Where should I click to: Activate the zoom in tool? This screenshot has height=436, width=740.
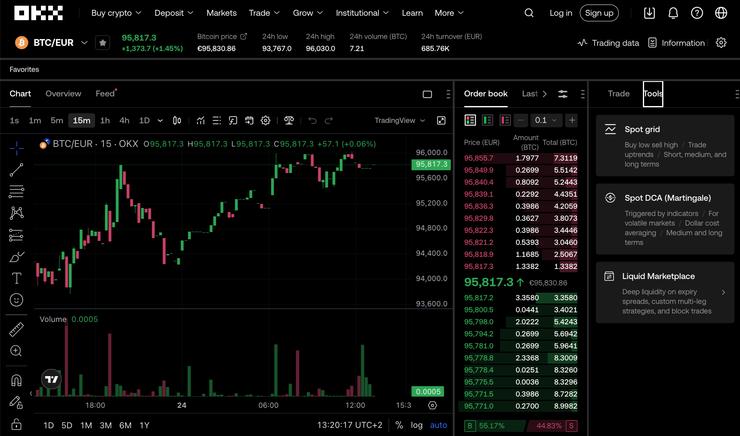pyautogui.click(x=17, y=351)
